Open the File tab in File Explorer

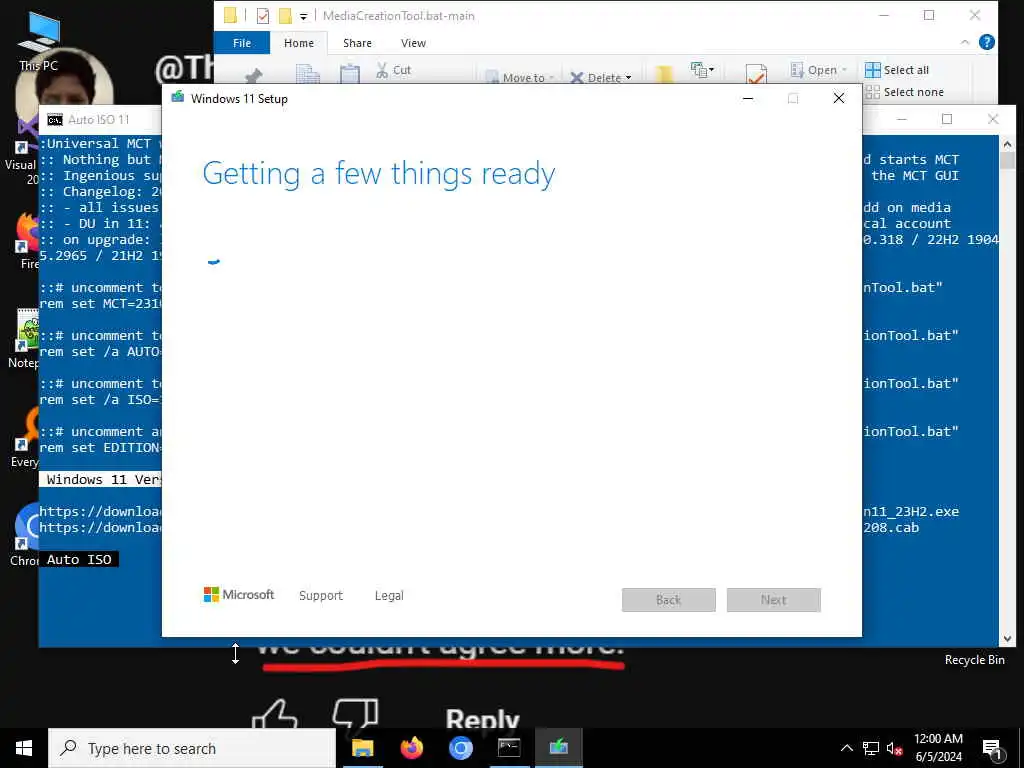point(242,43)
